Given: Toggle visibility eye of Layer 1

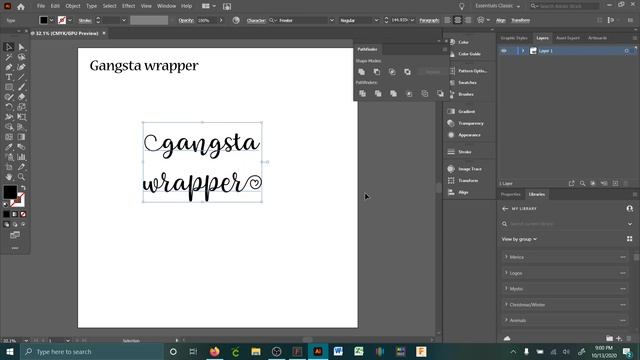Looking at the screenshot, I should click(x=504, y=51).
